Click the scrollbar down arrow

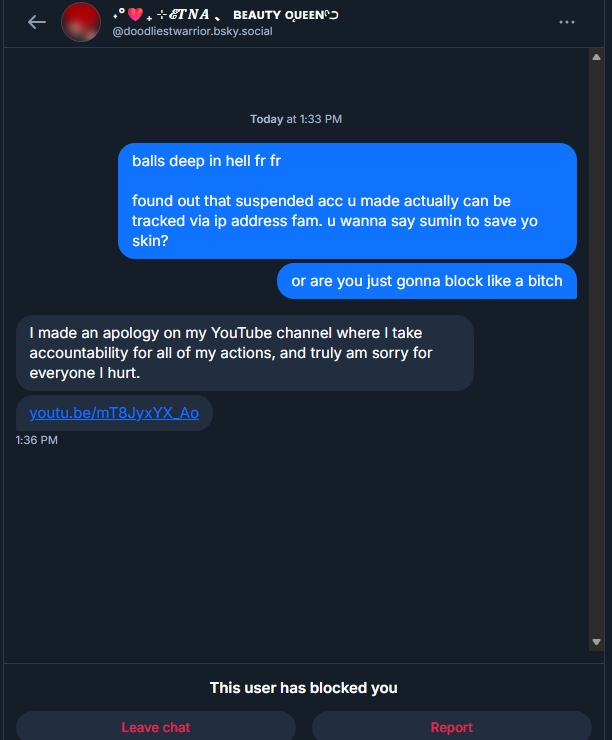(x=597, y=642)
